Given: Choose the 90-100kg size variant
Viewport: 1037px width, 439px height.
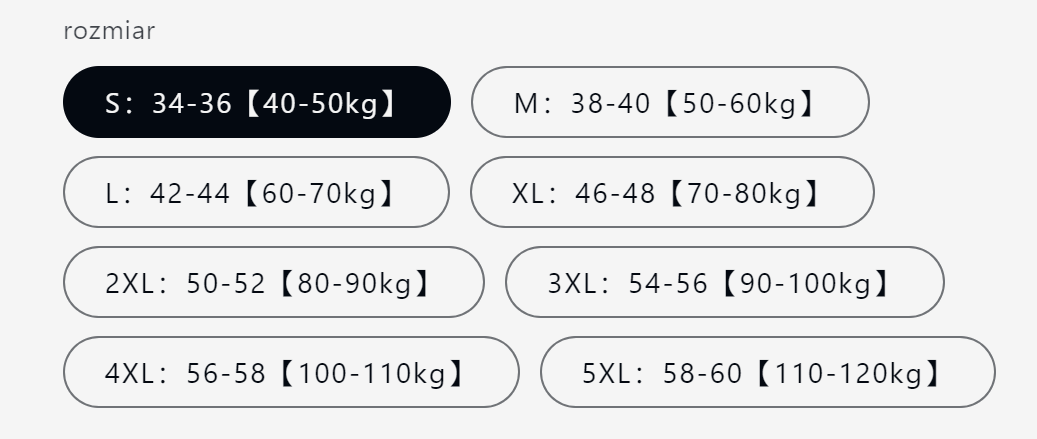Looking at the screenshot, I should click(724, 282).
